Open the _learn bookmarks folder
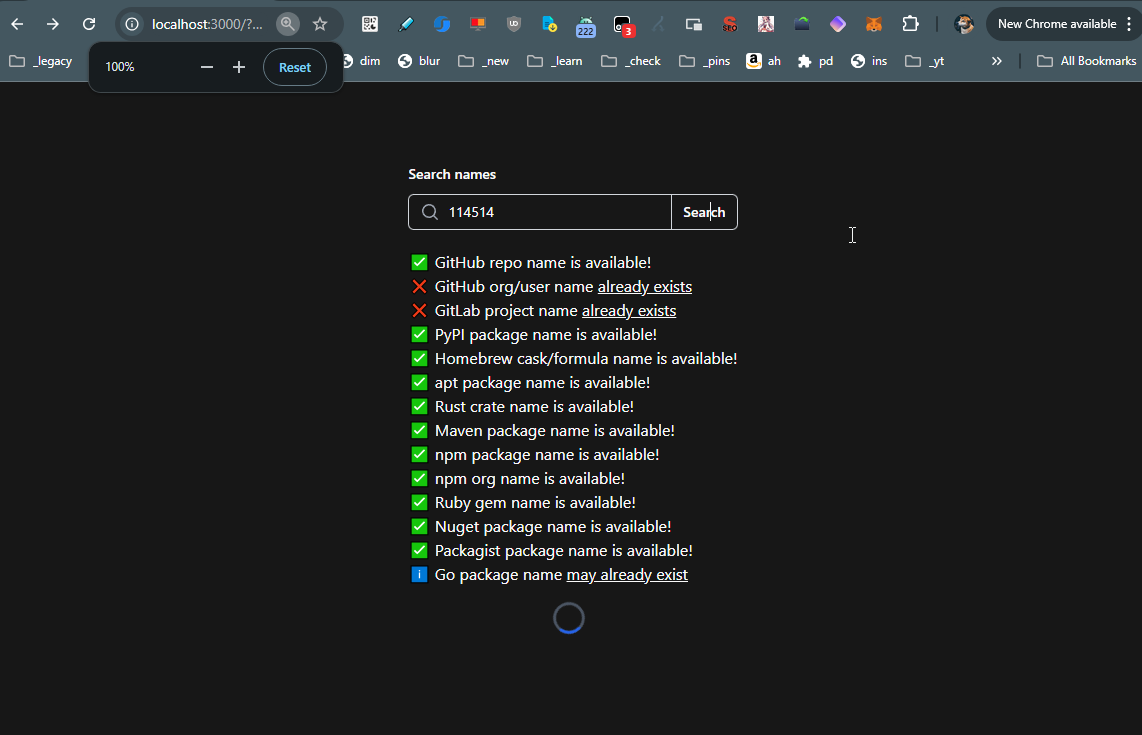 pos(555,61)
